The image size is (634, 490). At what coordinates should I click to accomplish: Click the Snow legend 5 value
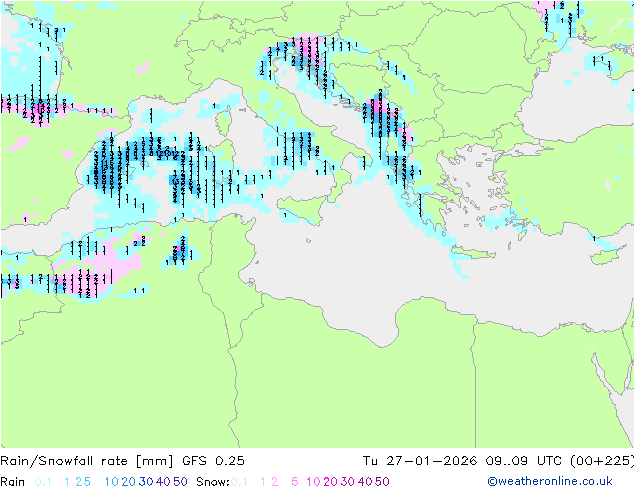(295, 482)
